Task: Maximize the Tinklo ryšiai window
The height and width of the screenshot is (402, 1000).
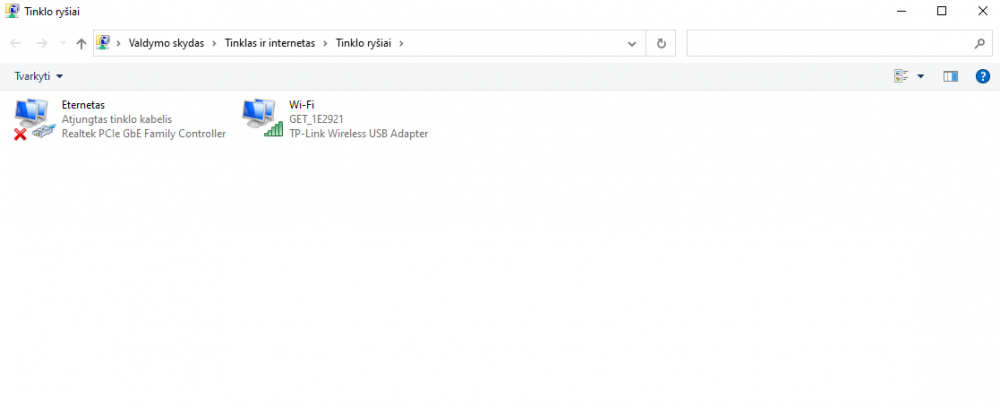Action: [941, 11]
